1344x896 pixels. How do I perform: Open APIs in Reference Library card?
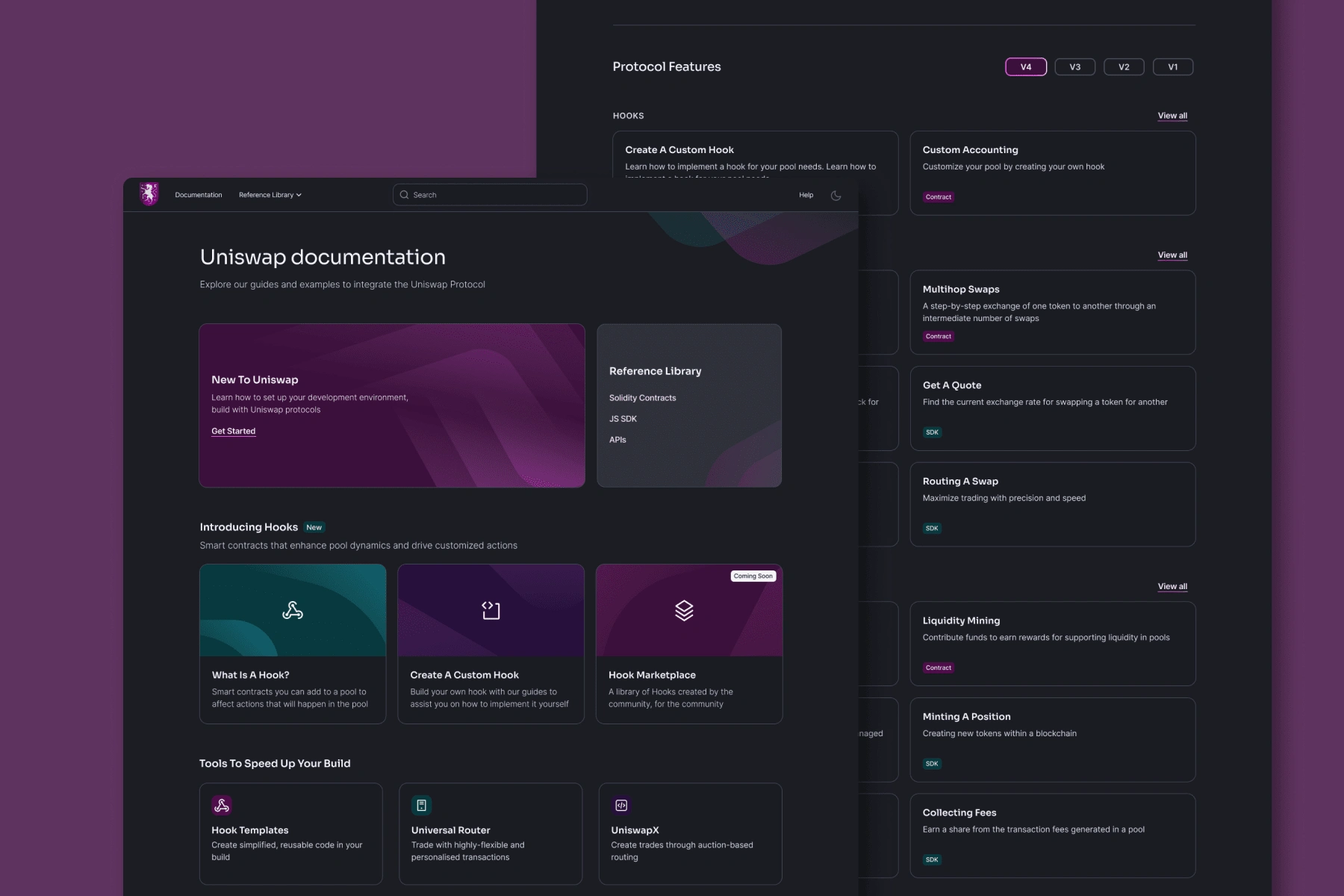pos(617,440)
